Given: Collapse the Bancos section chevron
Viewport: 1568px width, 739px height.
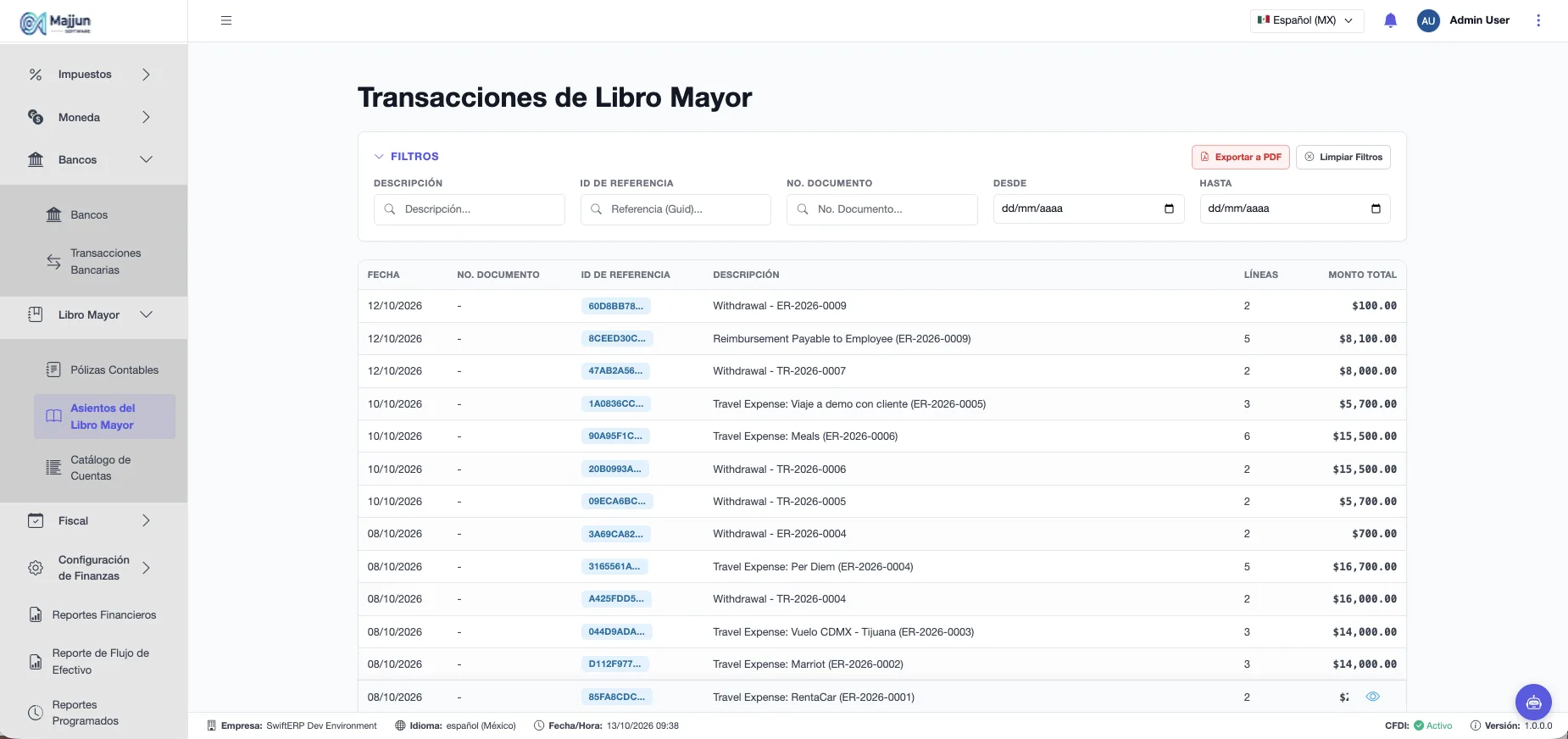Looking at the screenshot, I should pyautogui.click(x=146, y=159).
